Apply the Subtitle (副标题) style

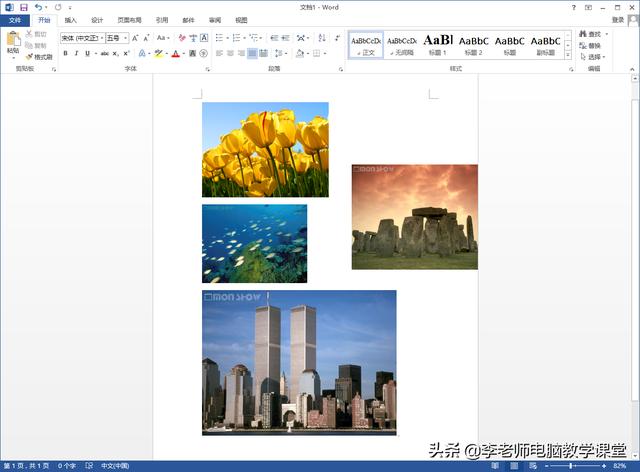click(x=545, y=45)
